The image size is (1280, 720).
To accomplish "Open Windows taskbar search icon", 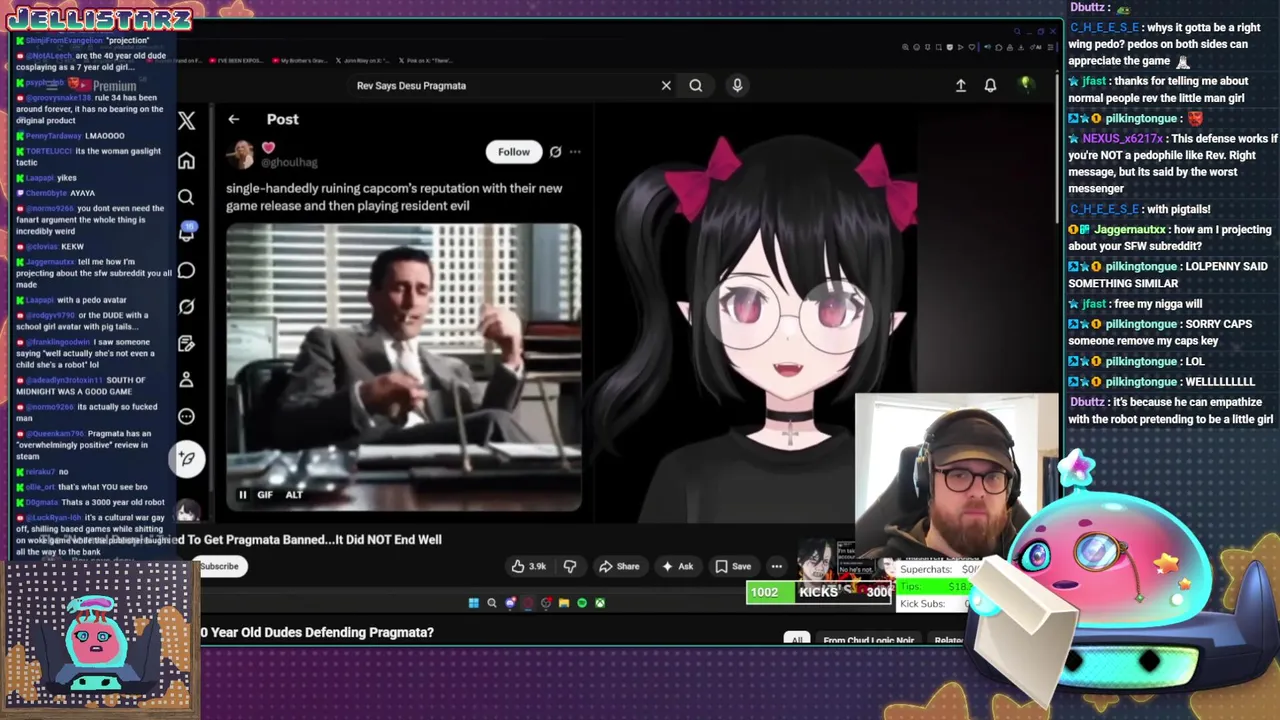I will [x=491, y=603].
